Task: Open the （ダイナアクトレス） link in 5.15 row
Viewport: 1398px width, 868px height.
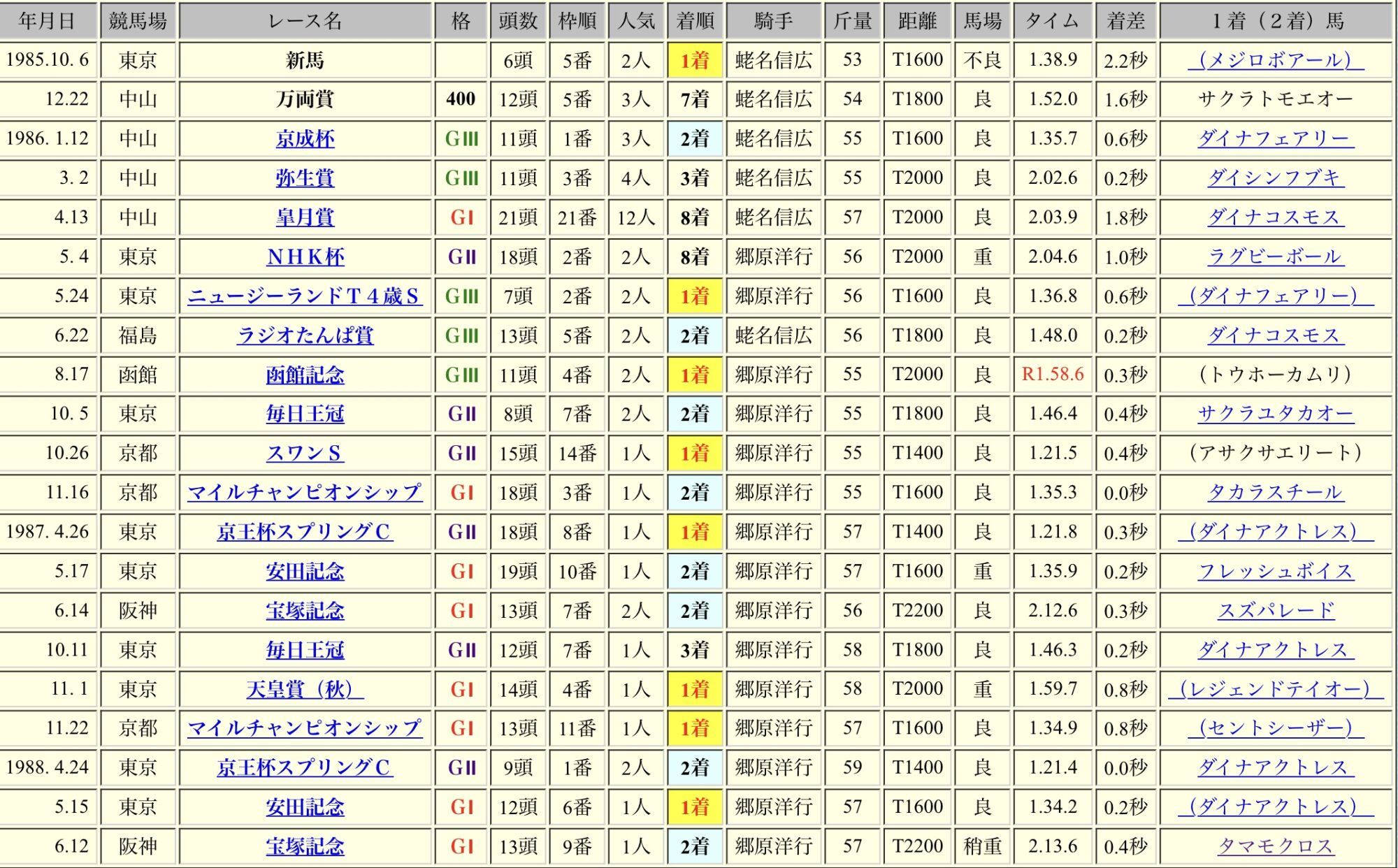Action: [1276, 807]
